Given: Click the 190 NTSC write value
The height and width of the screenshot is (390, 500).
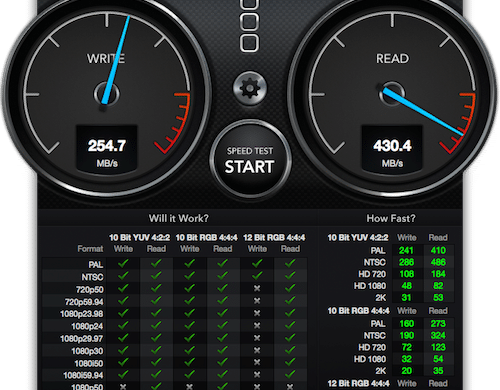Looking at the screenshot, I should point(406,335).
